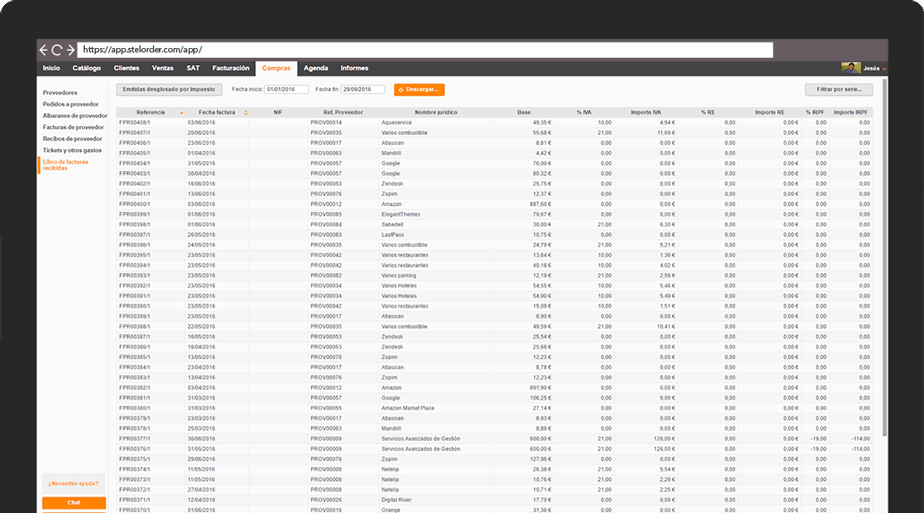The image size is (924, 513).
Task: Select Libro de facturas recibidas
Action: pyautogui.click(x=65, y=165)
